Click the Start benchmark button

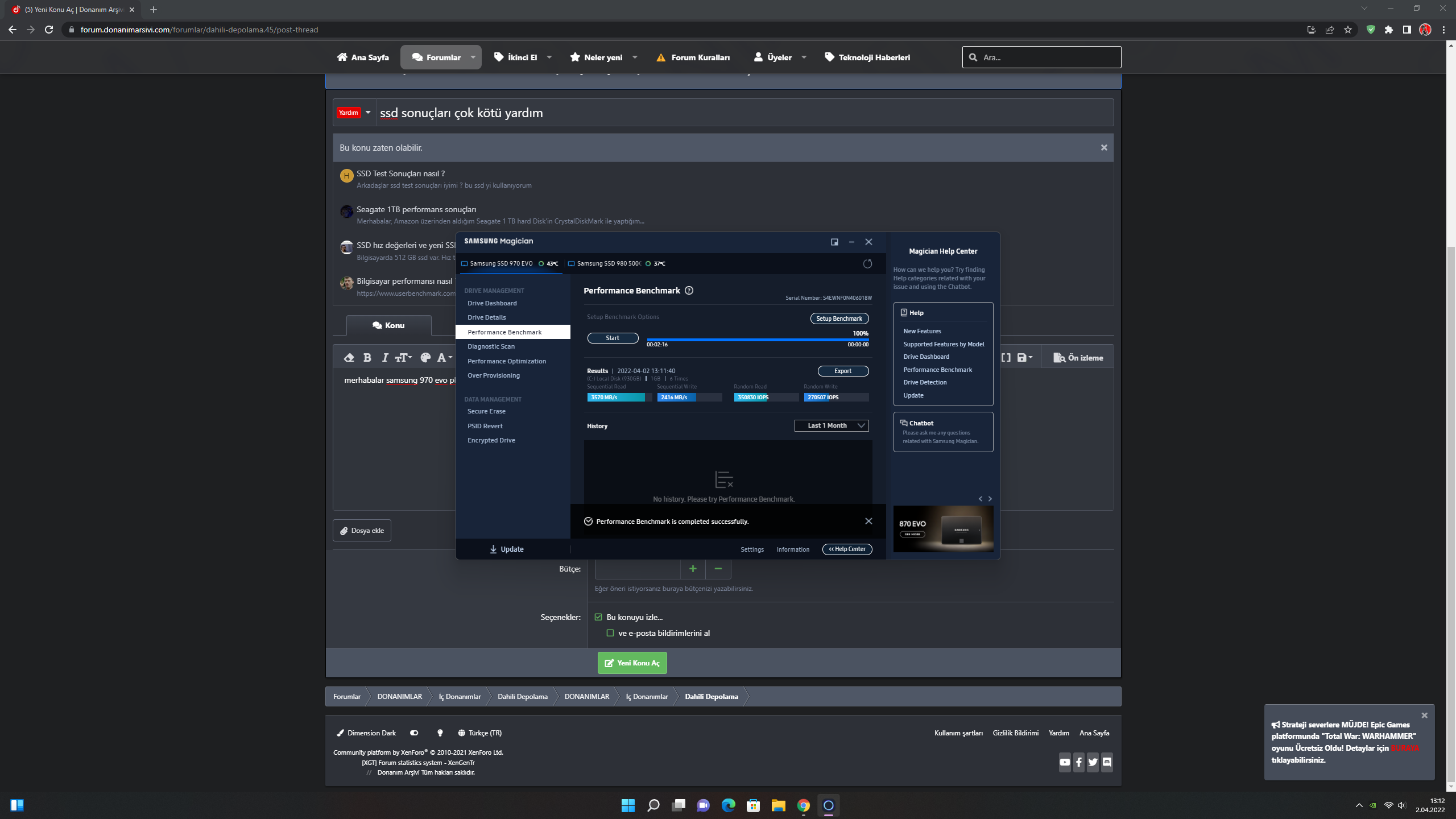(613, 338)
